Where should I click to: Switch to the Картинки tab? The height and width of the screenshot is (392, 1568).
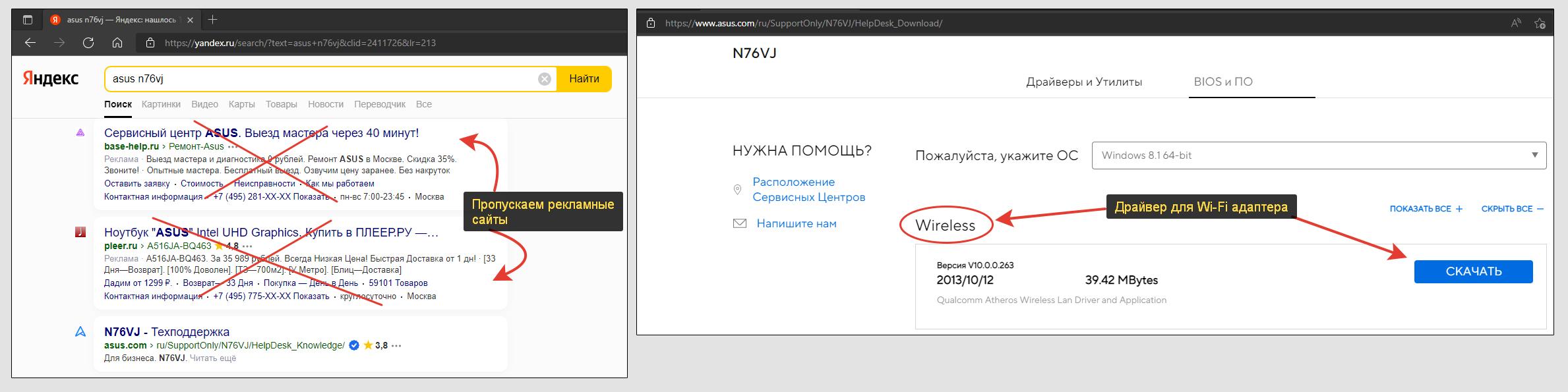(161, 104)
